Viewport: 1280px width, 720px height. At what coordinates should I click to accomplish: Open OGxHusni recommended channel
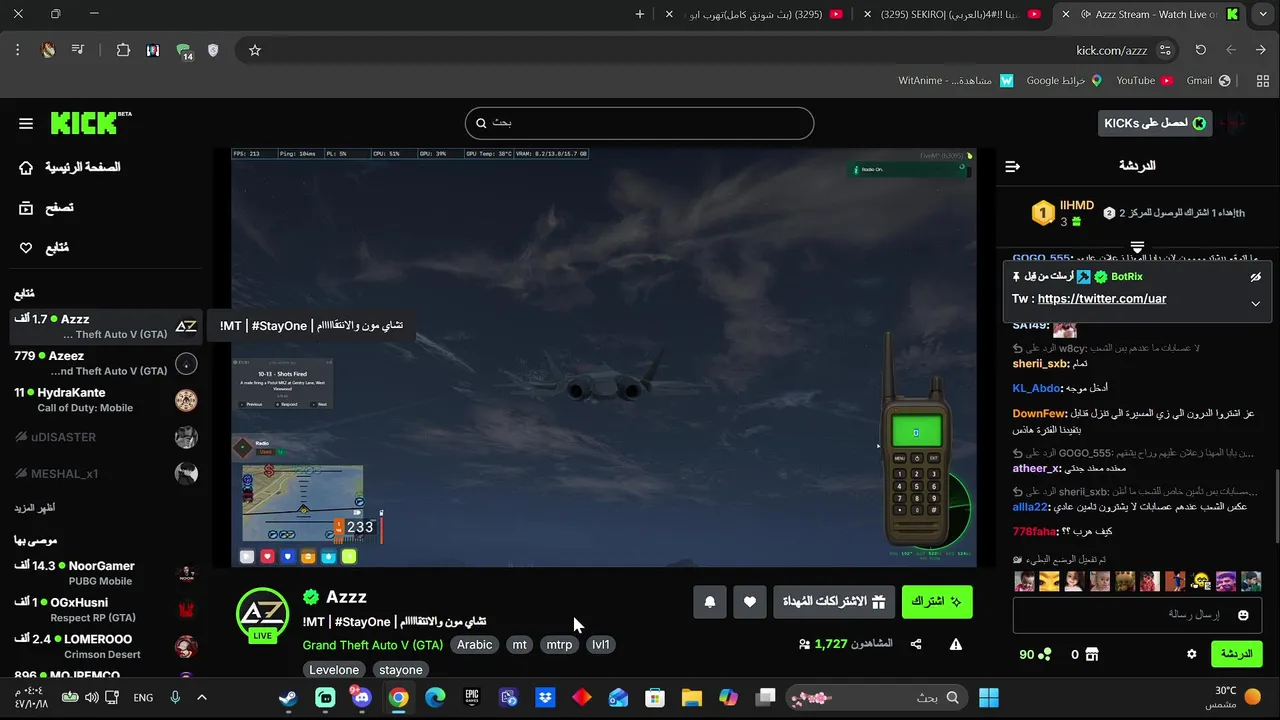pos(104,610)
